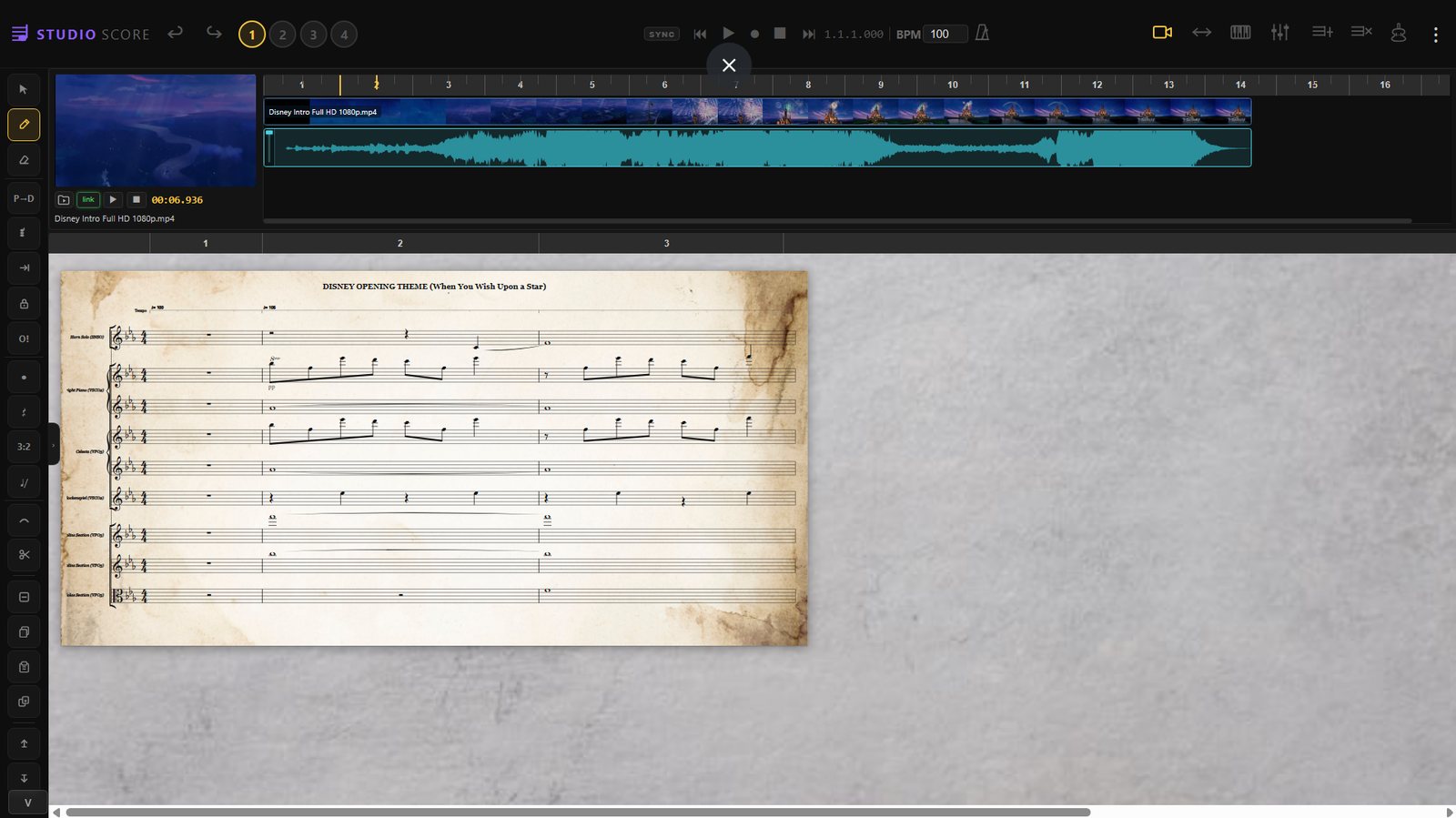
Task: Open the mixer sliders panel
Action: tap(1280, 32)
